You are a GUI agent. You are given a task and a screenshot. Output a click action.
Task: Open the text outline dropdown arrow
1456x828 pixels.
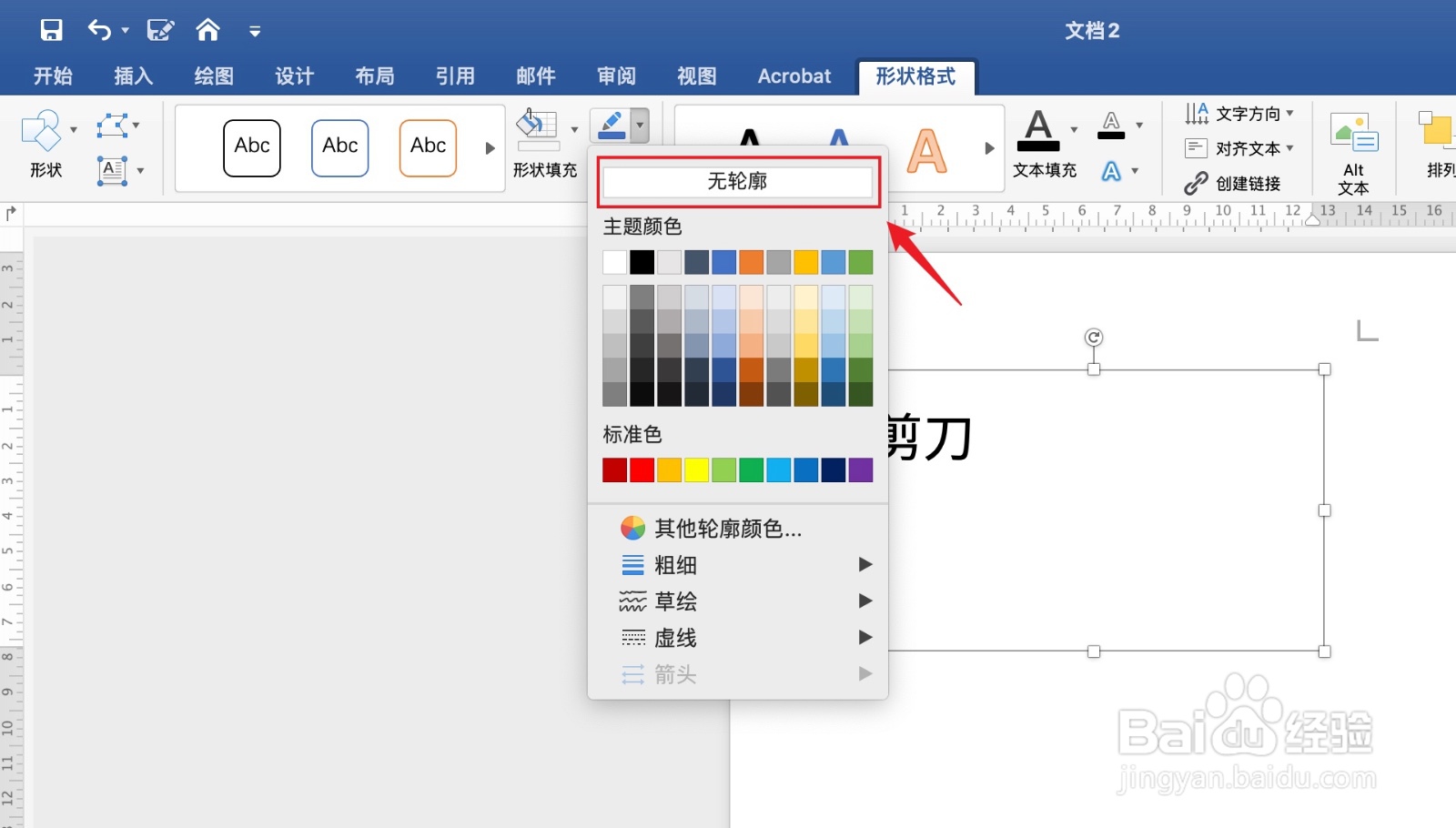coord(1138,126)
